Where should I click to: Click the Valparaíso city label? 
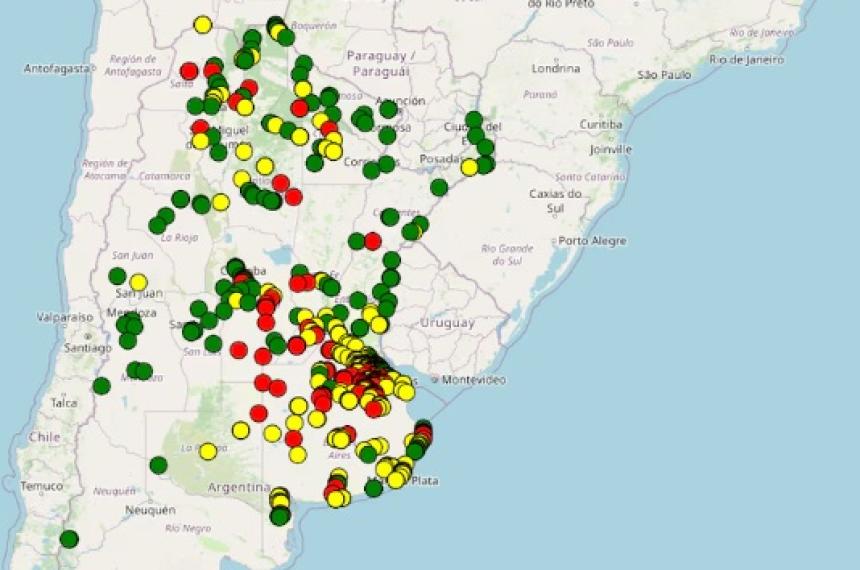tap(65, 317)
